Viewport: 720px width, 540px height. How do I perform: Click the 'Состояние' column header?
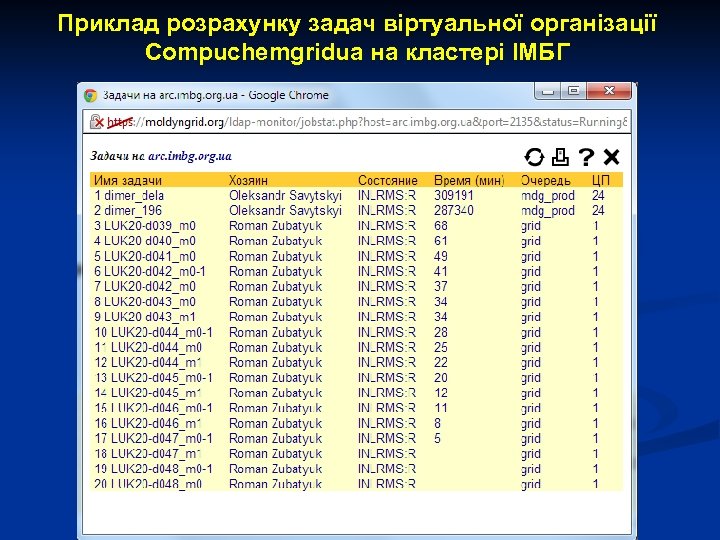coord(388,180)
